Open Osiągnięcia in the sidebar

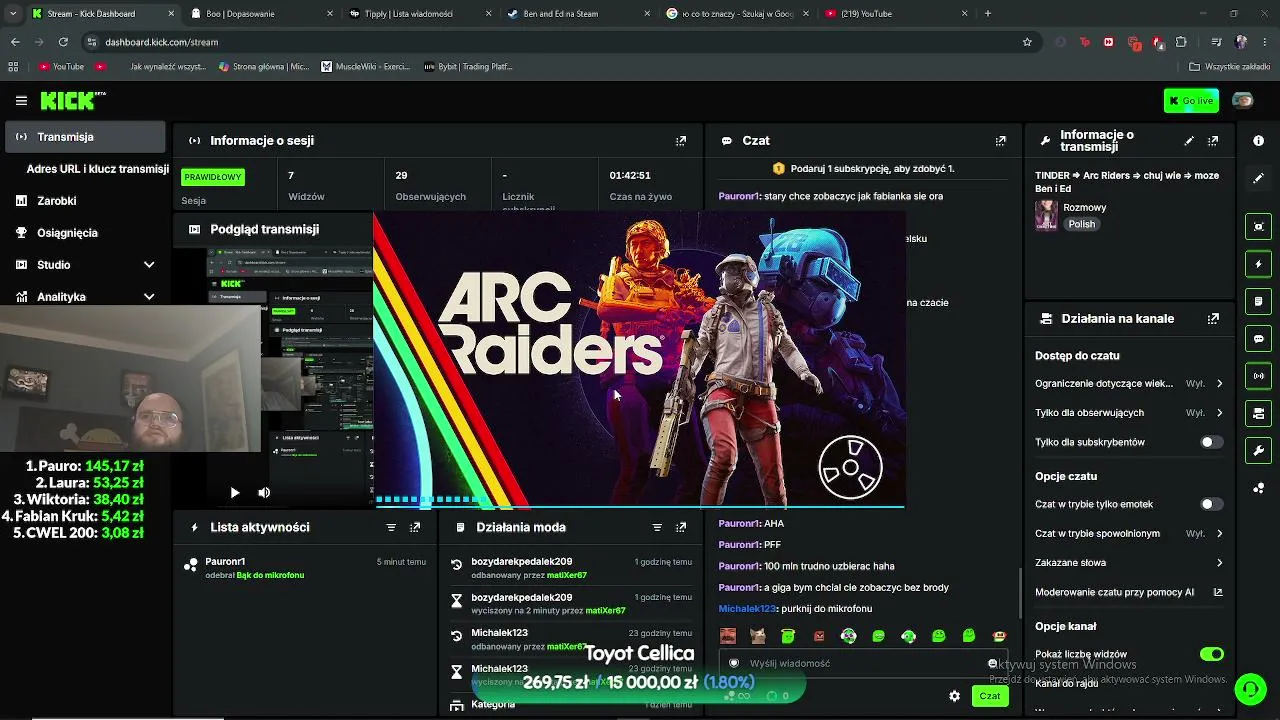coord(85,233)
